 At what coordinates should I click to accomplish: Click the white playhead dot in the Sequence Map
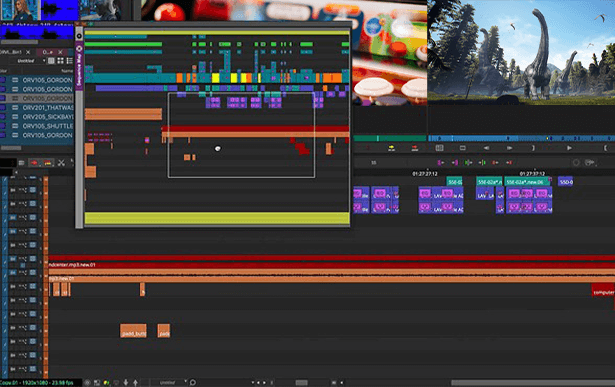coord(218,148)
